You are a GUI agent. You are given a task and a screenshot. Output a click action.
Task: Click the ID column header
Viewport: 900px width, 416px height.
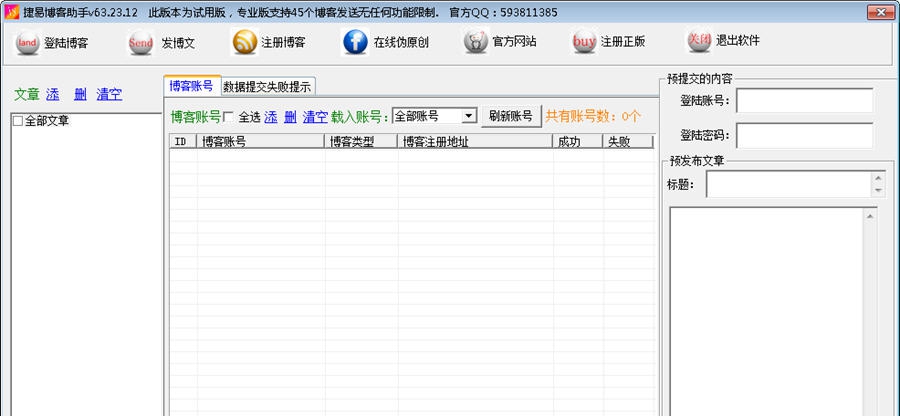pyautogui.click(x=183, y=141)
